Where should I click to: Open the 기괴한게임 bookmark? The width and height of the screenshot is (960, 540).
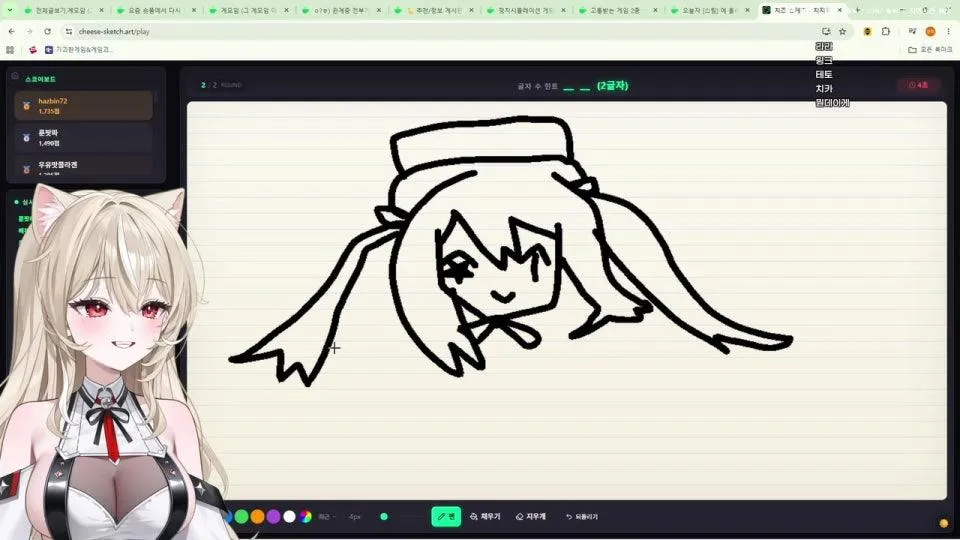tap(79, 50)
